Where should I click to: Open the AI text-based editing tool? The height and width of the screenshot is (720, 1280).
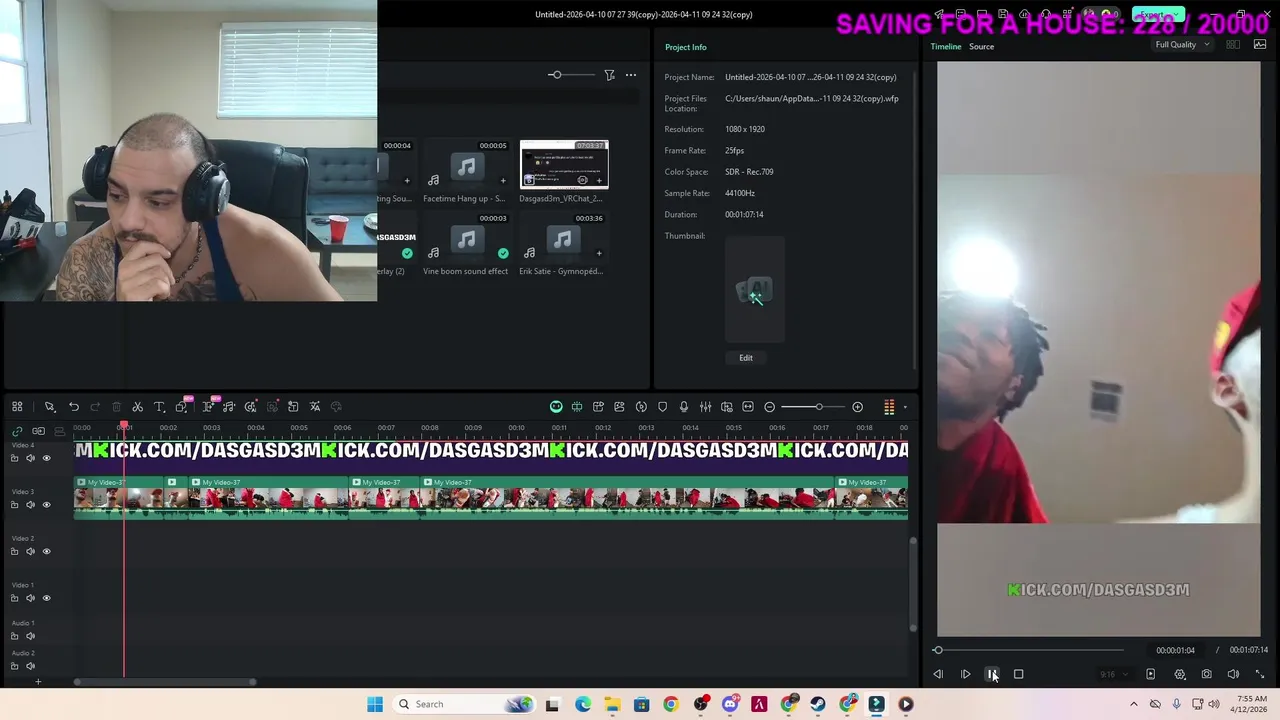tap(208, 407)
